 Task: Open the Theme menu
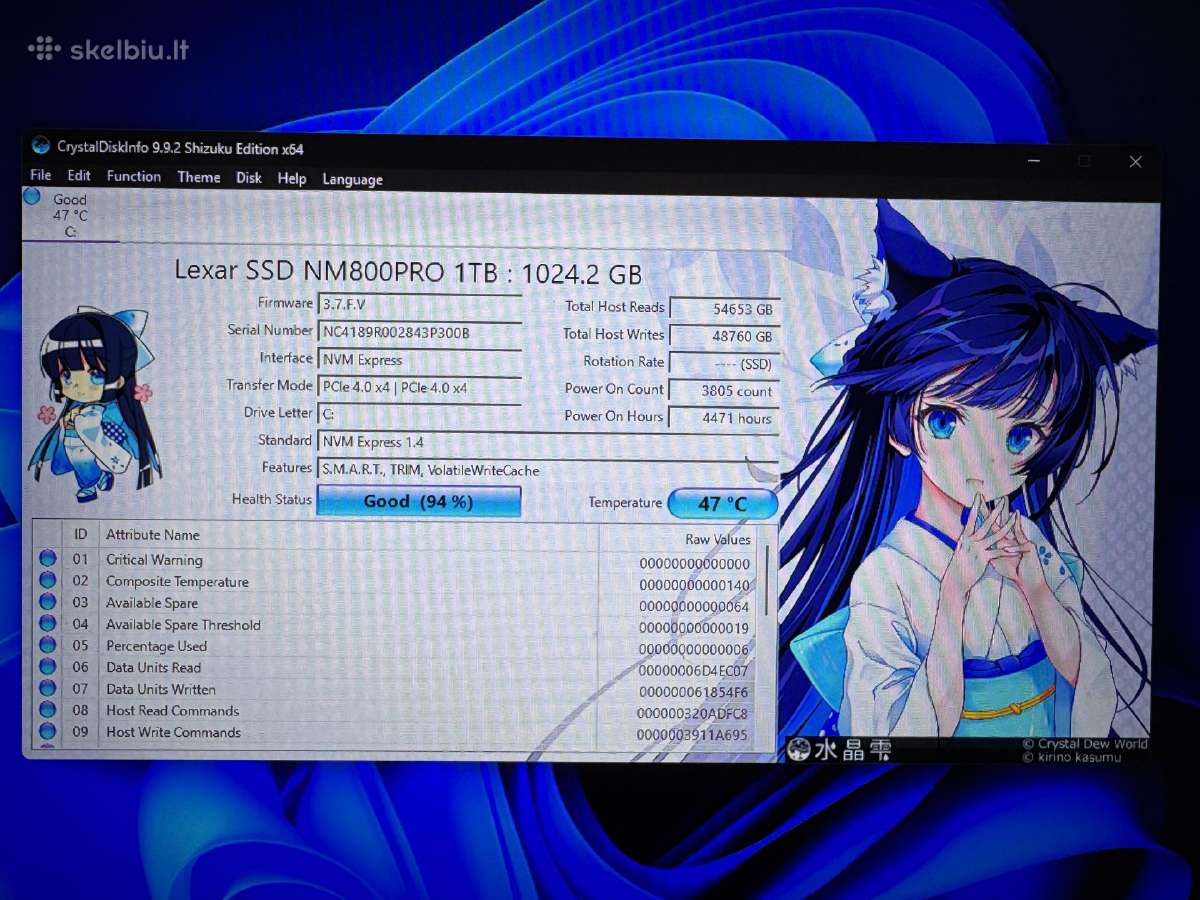(199, 177)
